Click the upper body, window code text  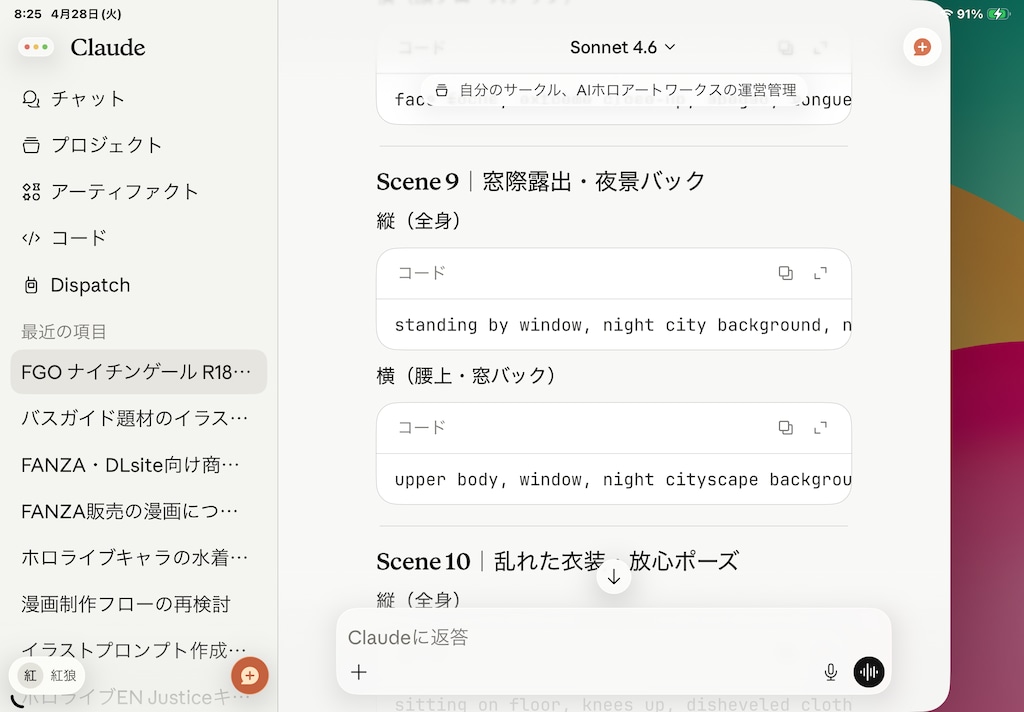coord(622,479)
